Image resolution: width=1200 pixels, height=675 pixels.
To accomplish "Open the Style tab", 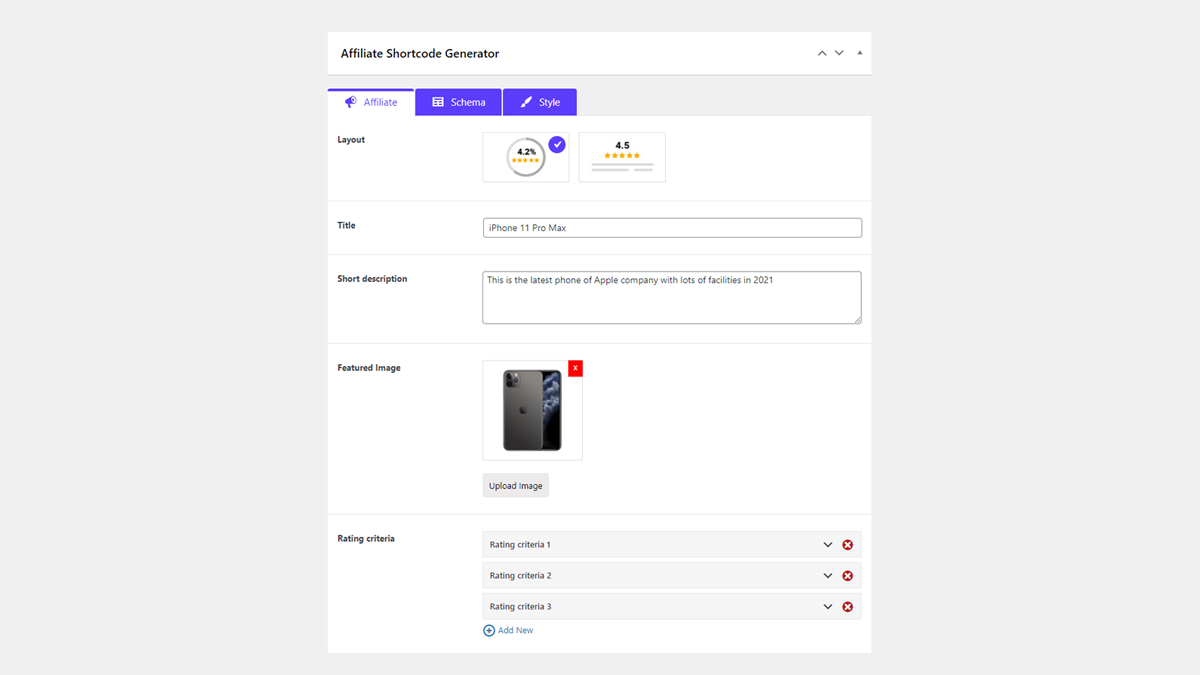I will click(x=540, y=102).
